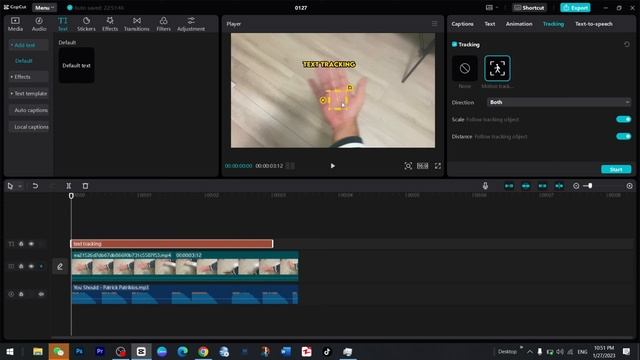Open Photoshop from the taskbar
Viewport: 640px width, 360px height.
click(79, 351)
